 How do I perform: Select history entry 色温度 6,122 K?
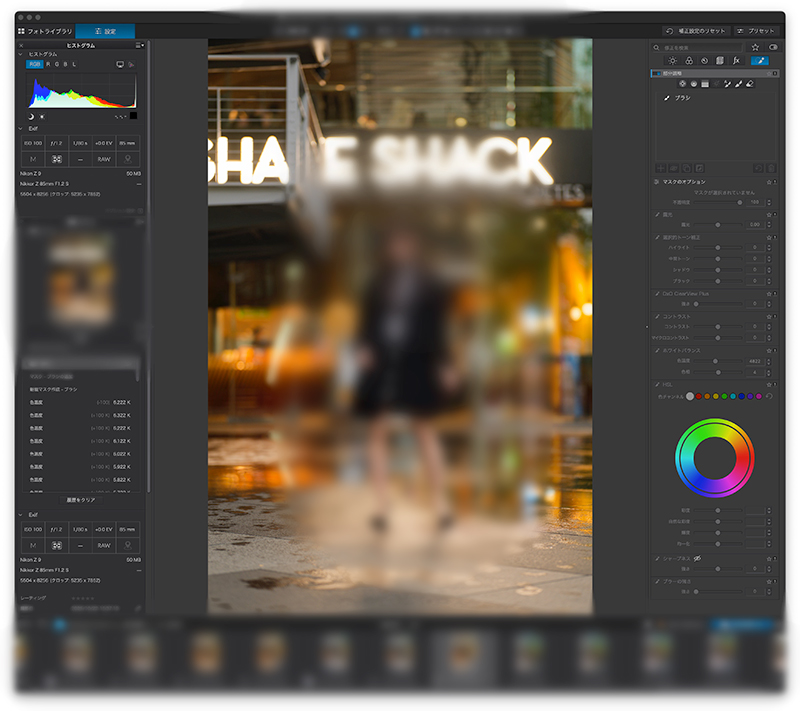click(x=80, y=441)
